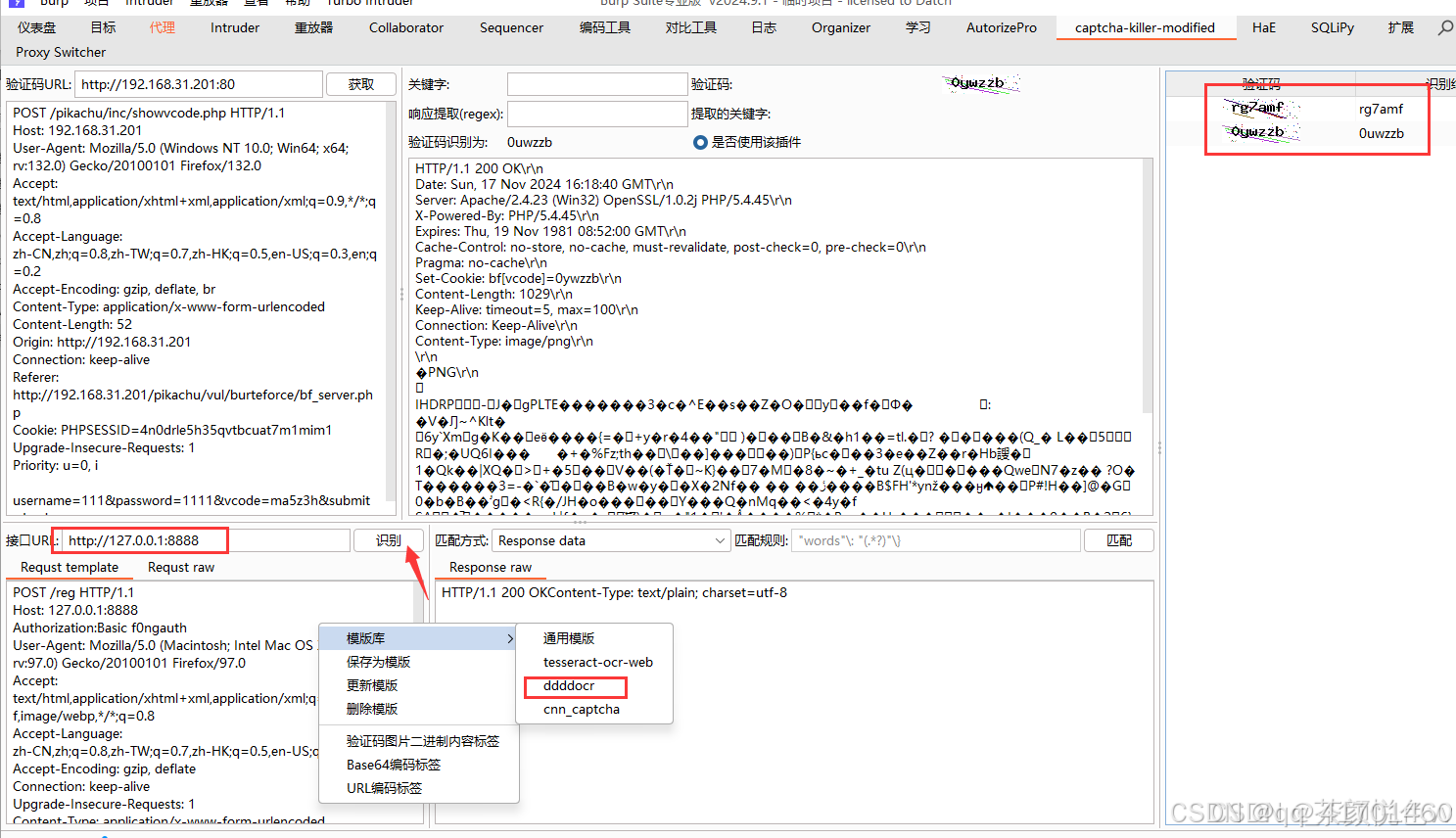
Task: Open the 对比工具 tab
Action: point(691,27)
